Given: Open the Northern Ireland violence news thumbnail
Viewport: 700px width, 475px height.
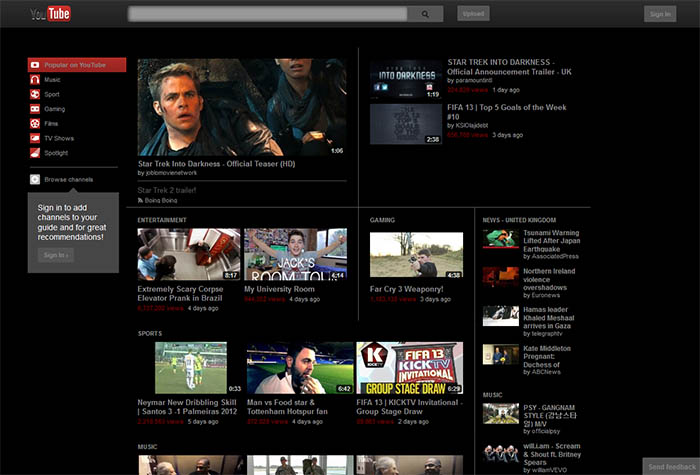Looking at the screenshot, I should [x=501, y=277].
